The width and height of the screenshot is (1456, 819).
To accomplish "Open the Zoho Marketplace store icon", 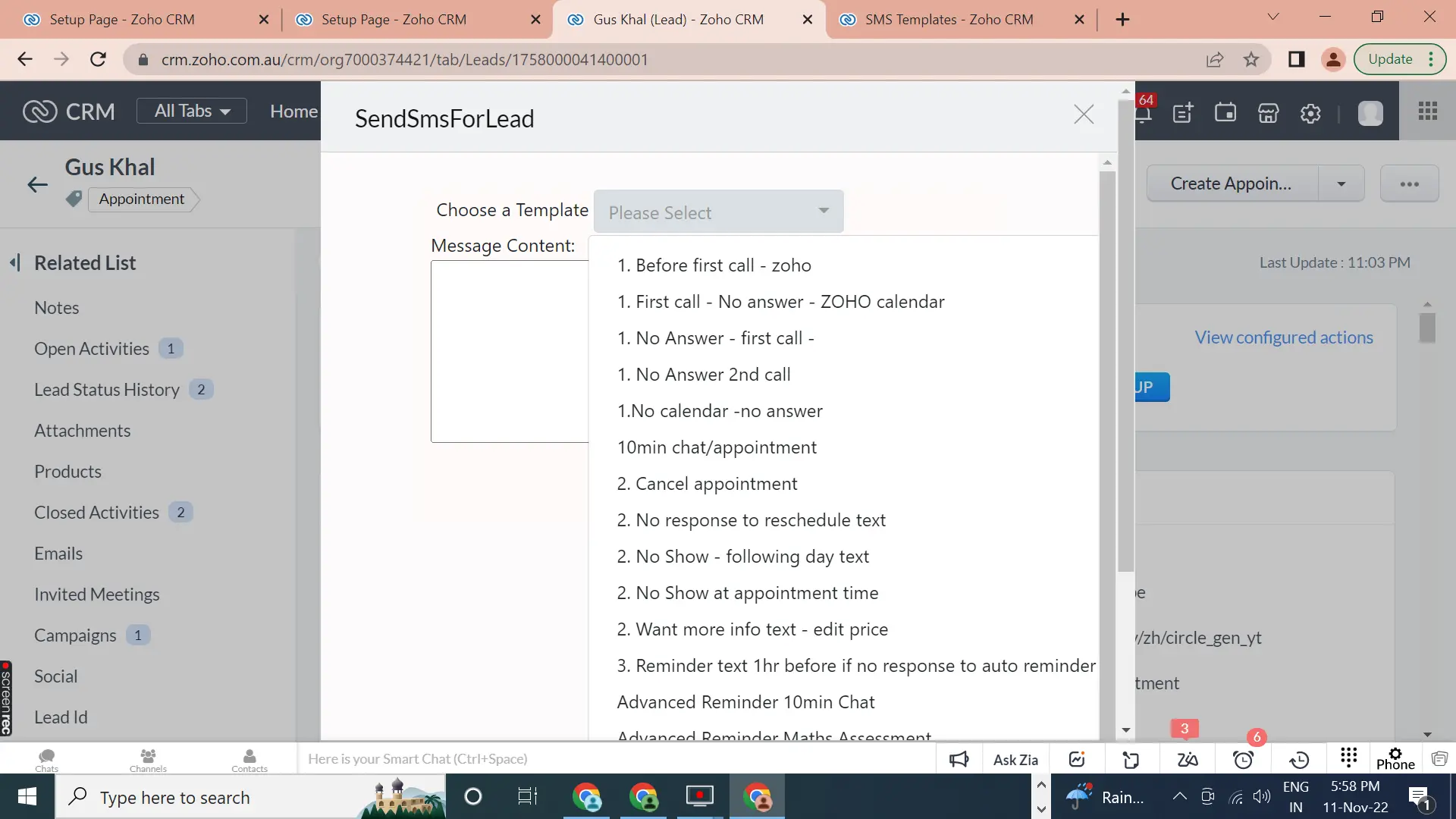I will point(1268,112).
